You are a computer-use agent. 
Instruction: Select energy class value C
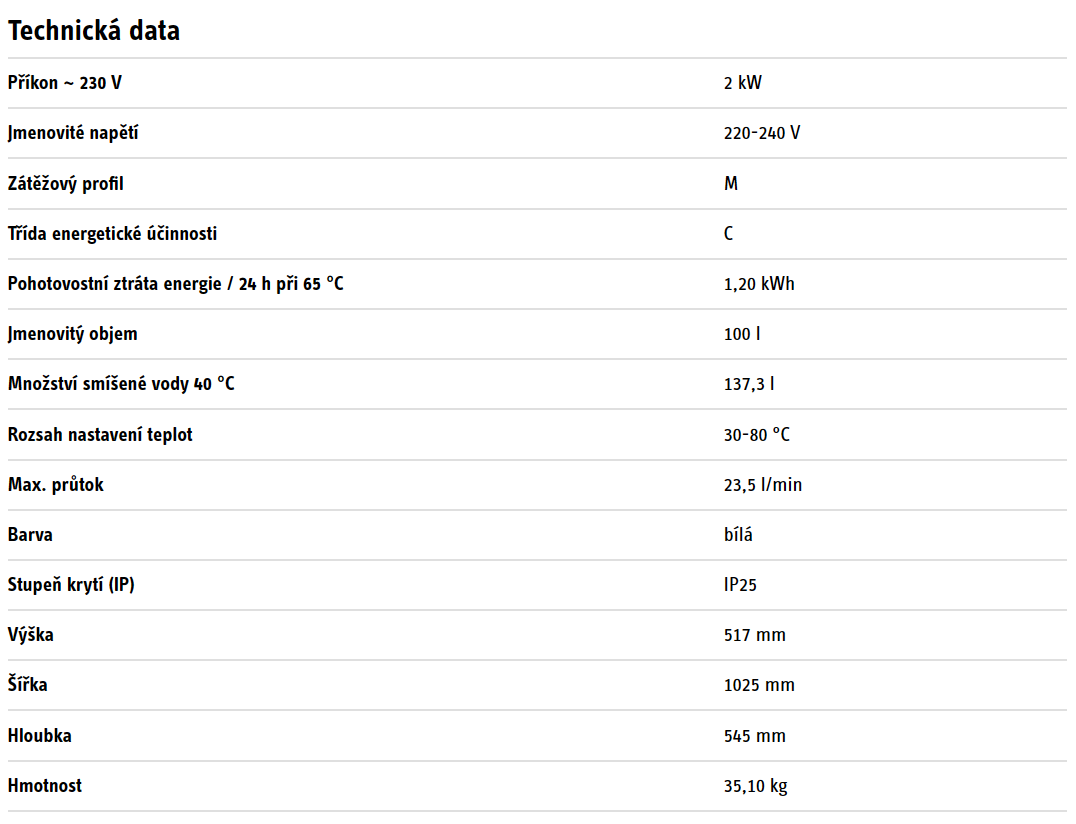[x=729, y=234]
